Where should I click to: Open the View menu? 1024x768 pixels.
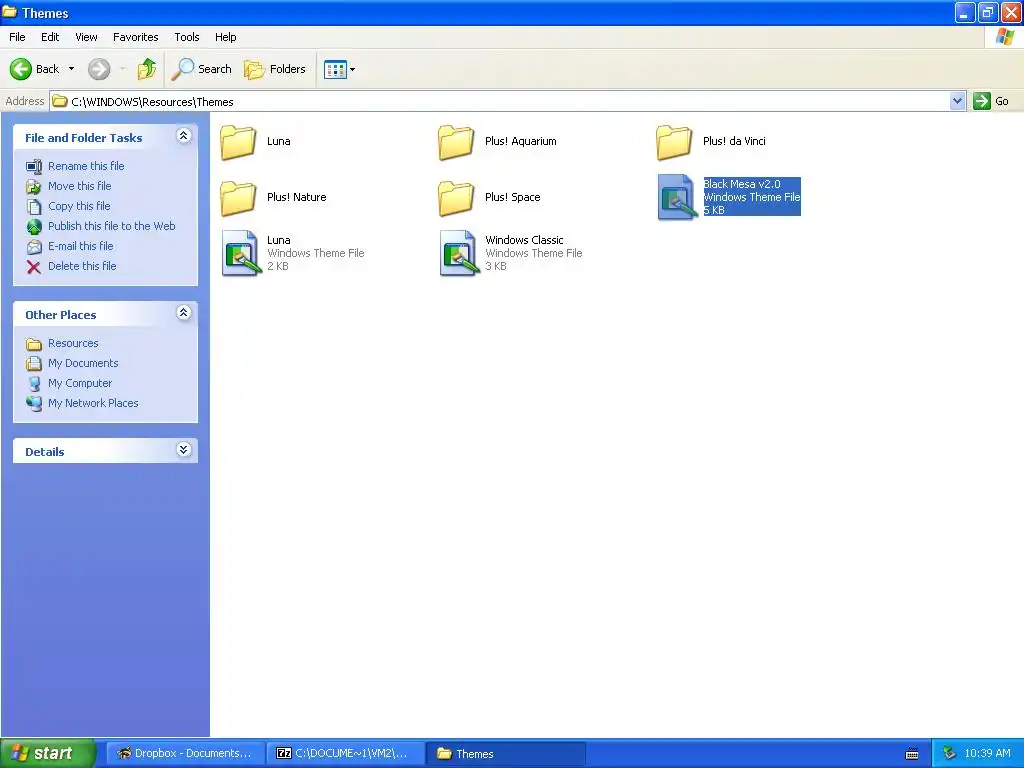[86, 37]
